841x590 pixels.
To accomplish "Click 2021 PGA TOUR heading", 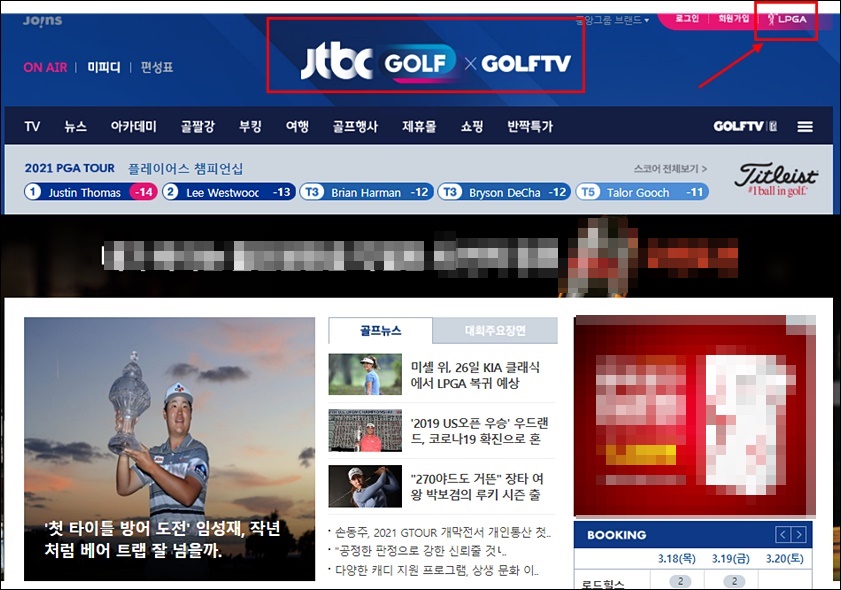I will point(70,168).
